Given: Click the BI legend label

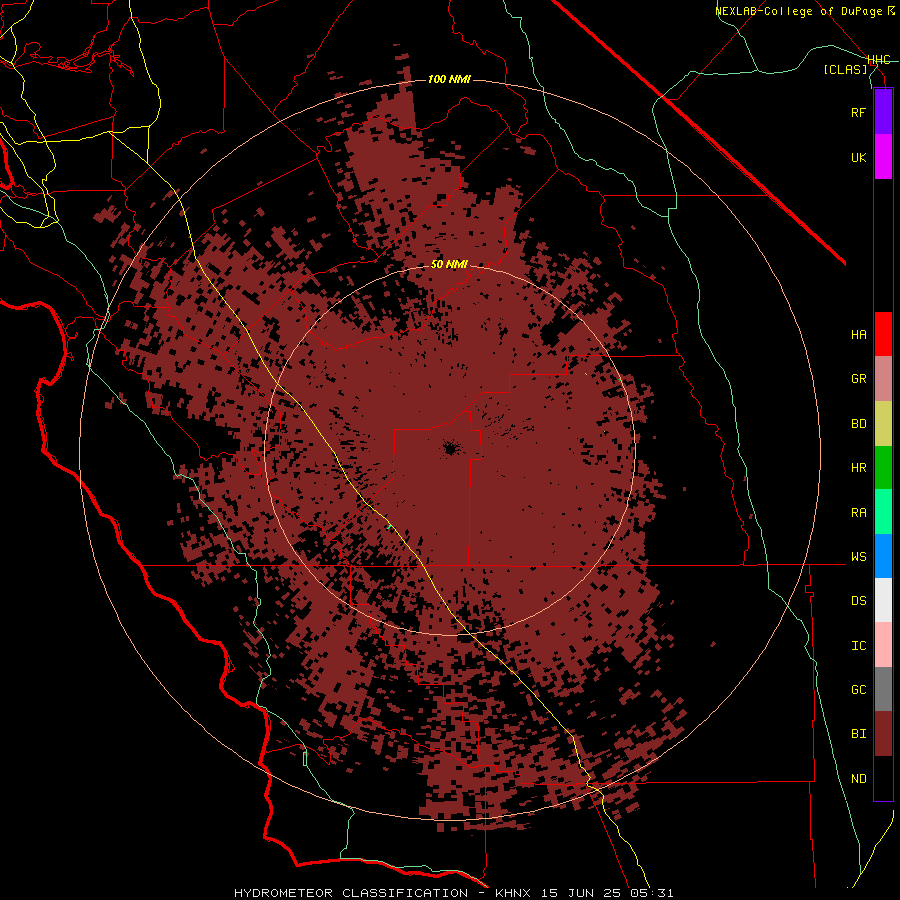Looking at the screenshot, I should (858, 734).
